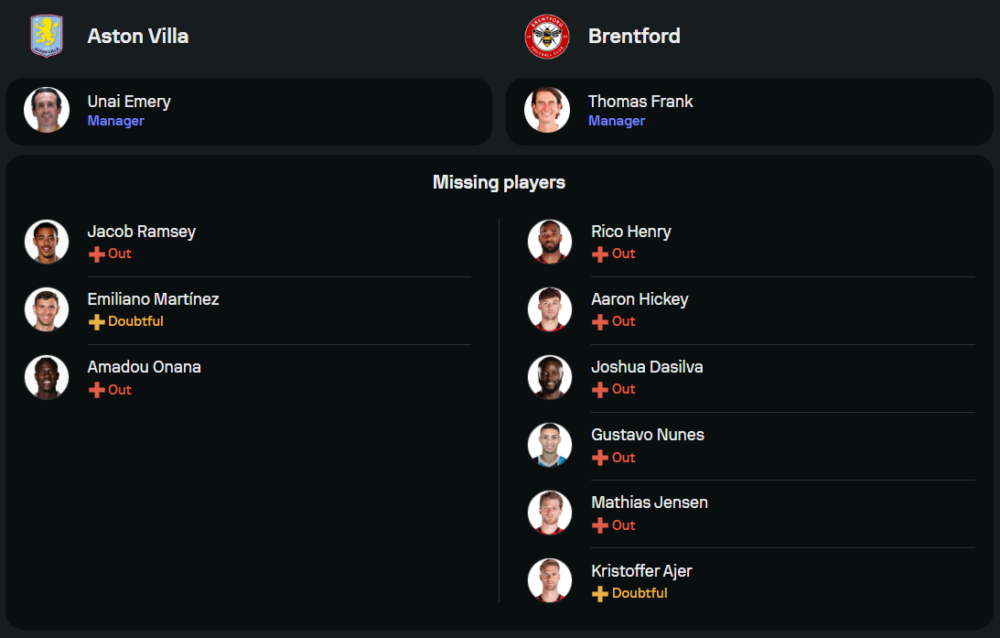The width and height of the screenshot is (1000, 638).
Task: Click Kristoffer Ajer's player avatar
Action: tap(550, 581)
